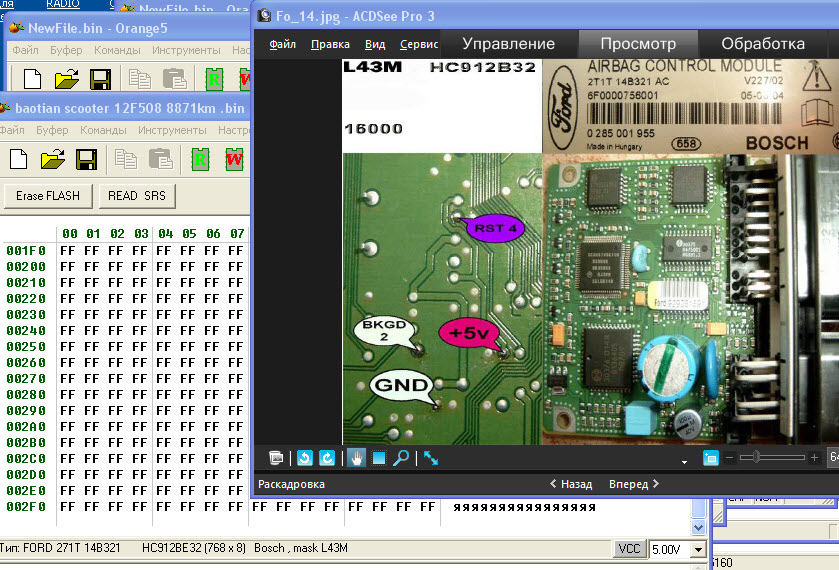839x570 pixels.
Task: Open Файл menu in ACDSee
Action: [283, 44]
